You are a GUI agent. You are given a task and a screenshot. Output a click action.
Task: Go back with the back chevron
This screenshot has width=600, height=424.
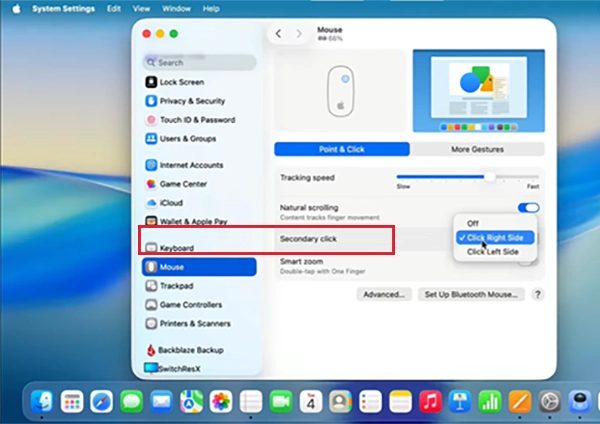[279, 34]
